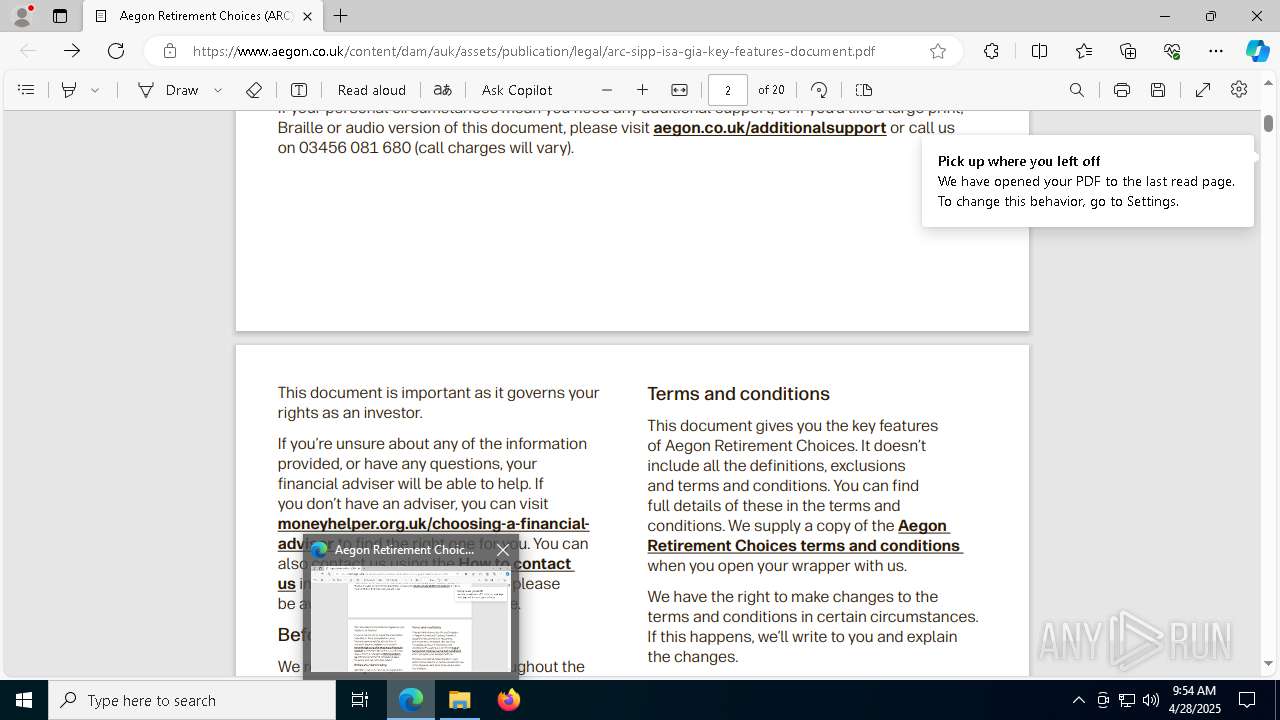
Task: Select the Add text tool
Action: point(298,90)
